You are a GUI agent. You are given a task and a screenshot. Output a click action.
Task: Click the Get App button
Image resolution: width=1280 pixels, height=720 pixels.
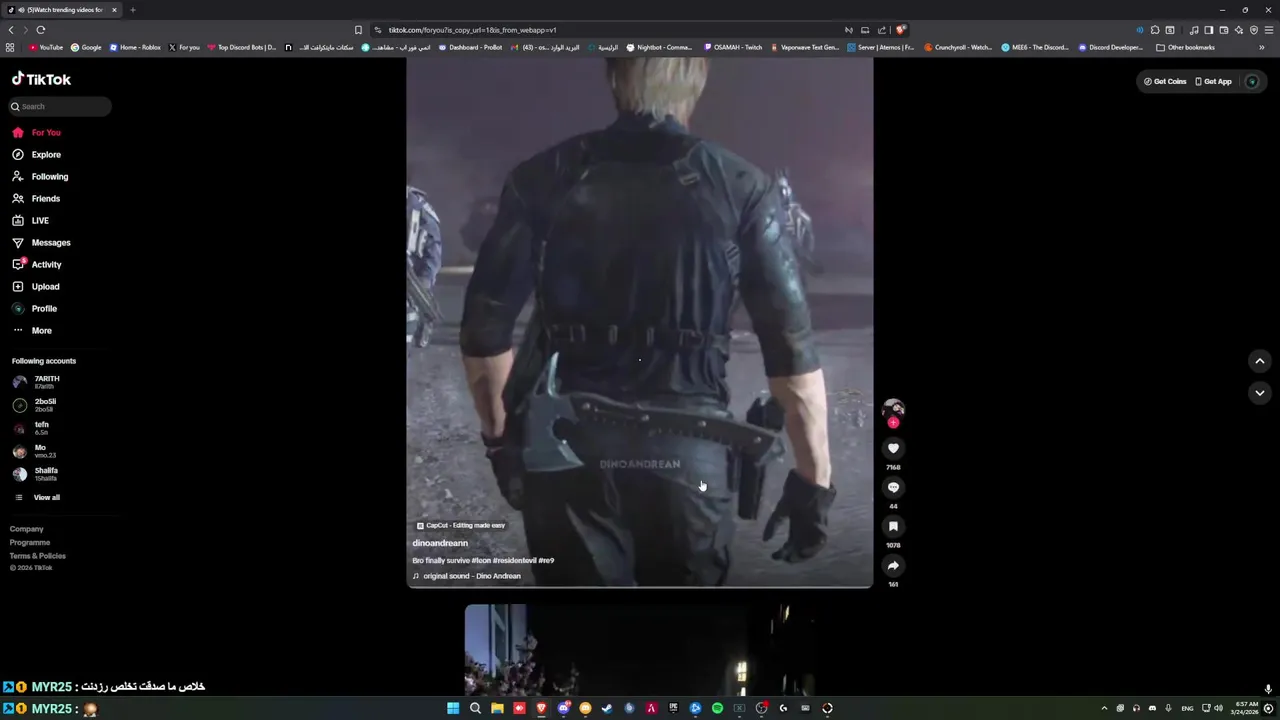(1214, 81)
